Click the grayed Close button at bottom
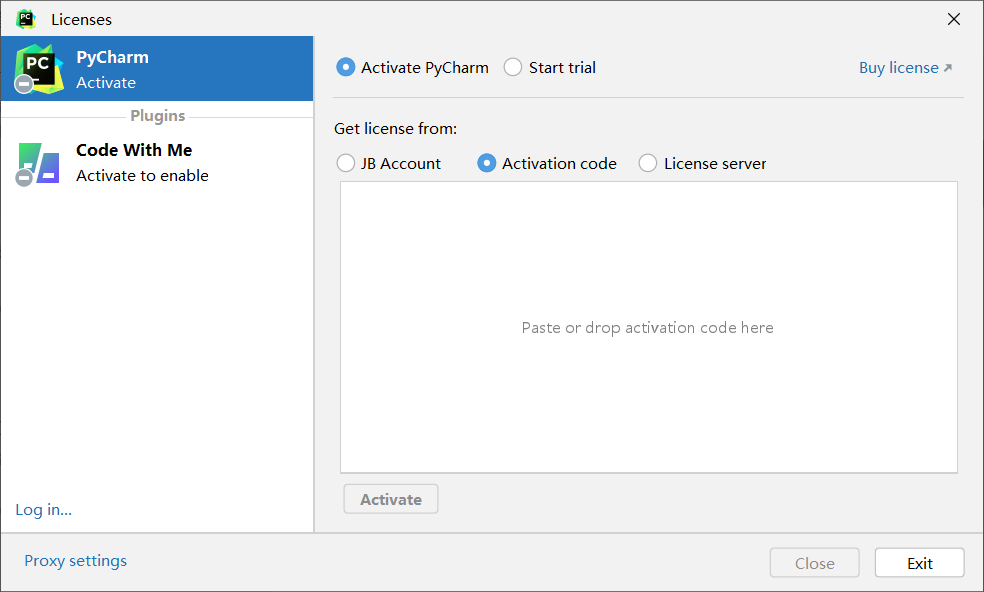The width and height of the screenshot is (984, 592). [815, 563]
